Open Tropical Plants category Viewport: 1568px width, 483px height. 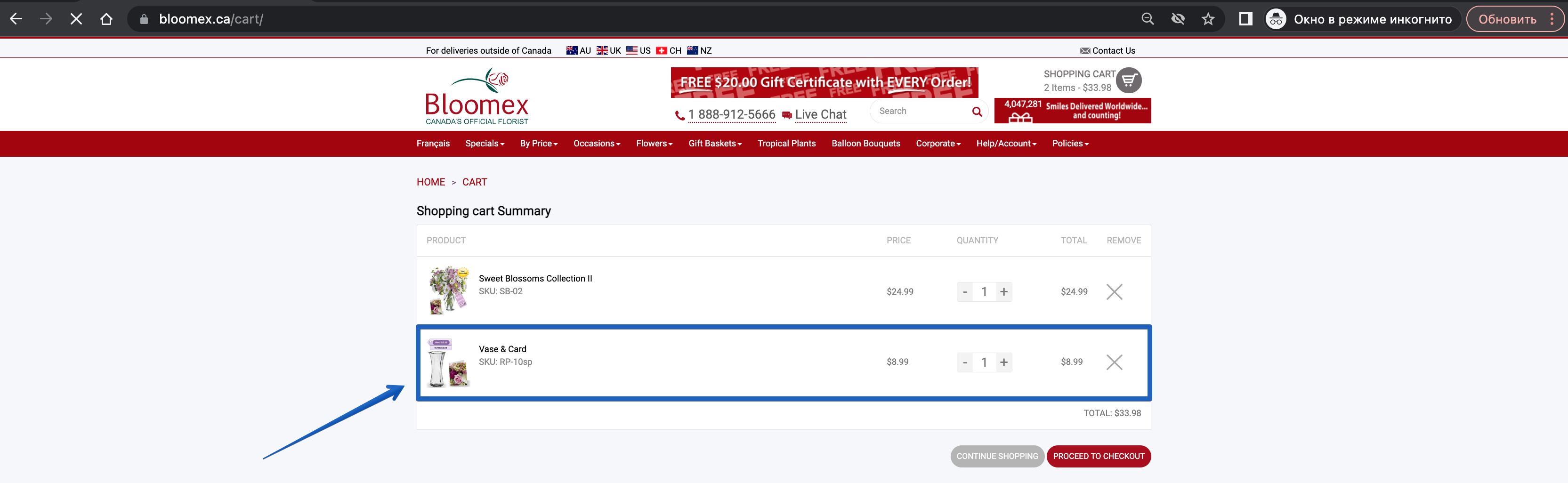(786, 144)
